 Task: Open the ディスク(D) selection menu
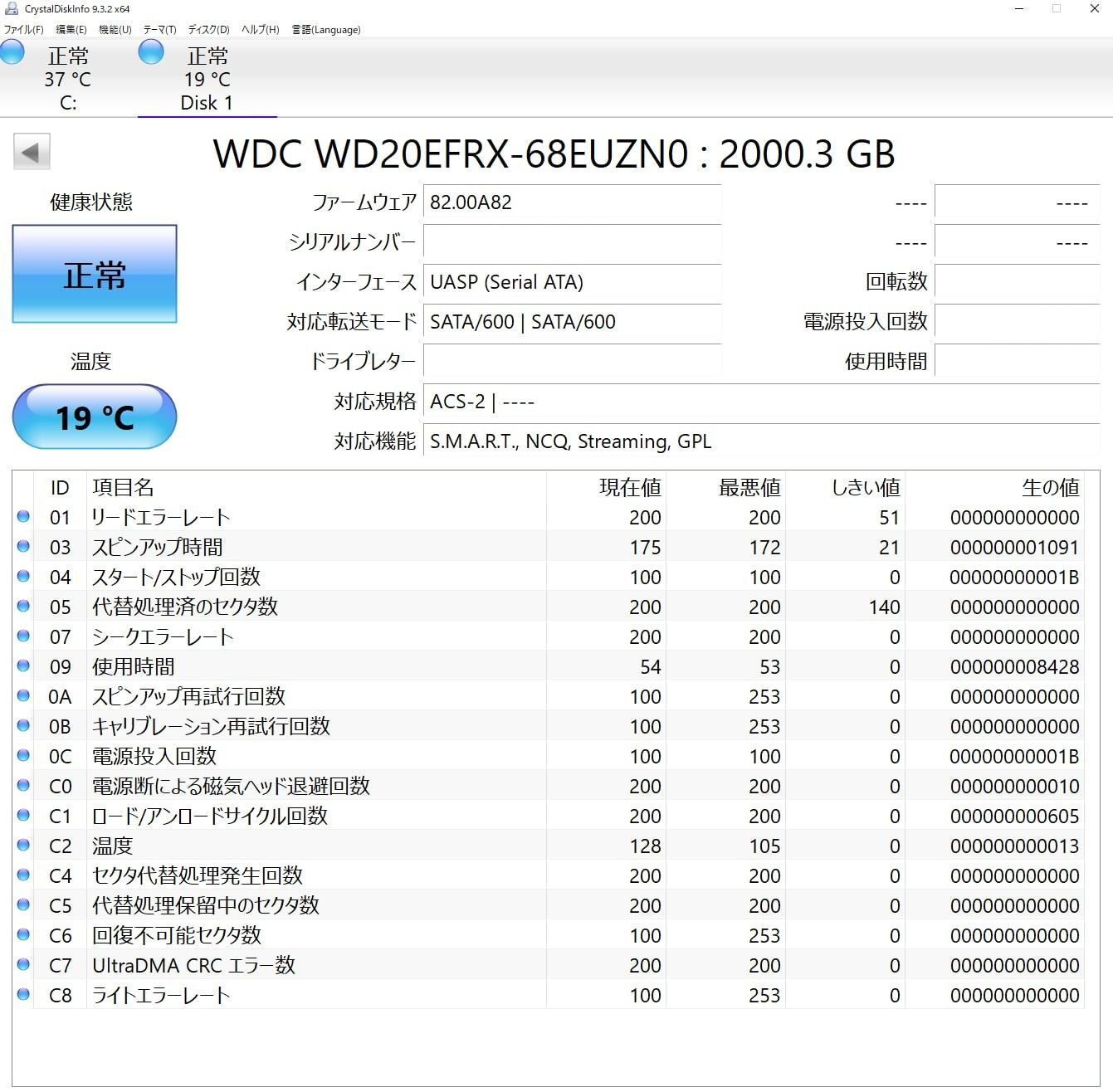pos(209,29)
